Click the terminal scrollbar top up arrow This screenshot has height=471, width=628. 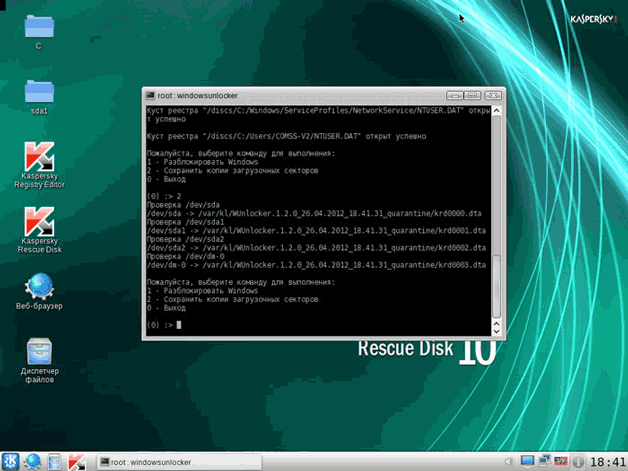(497, 111)
